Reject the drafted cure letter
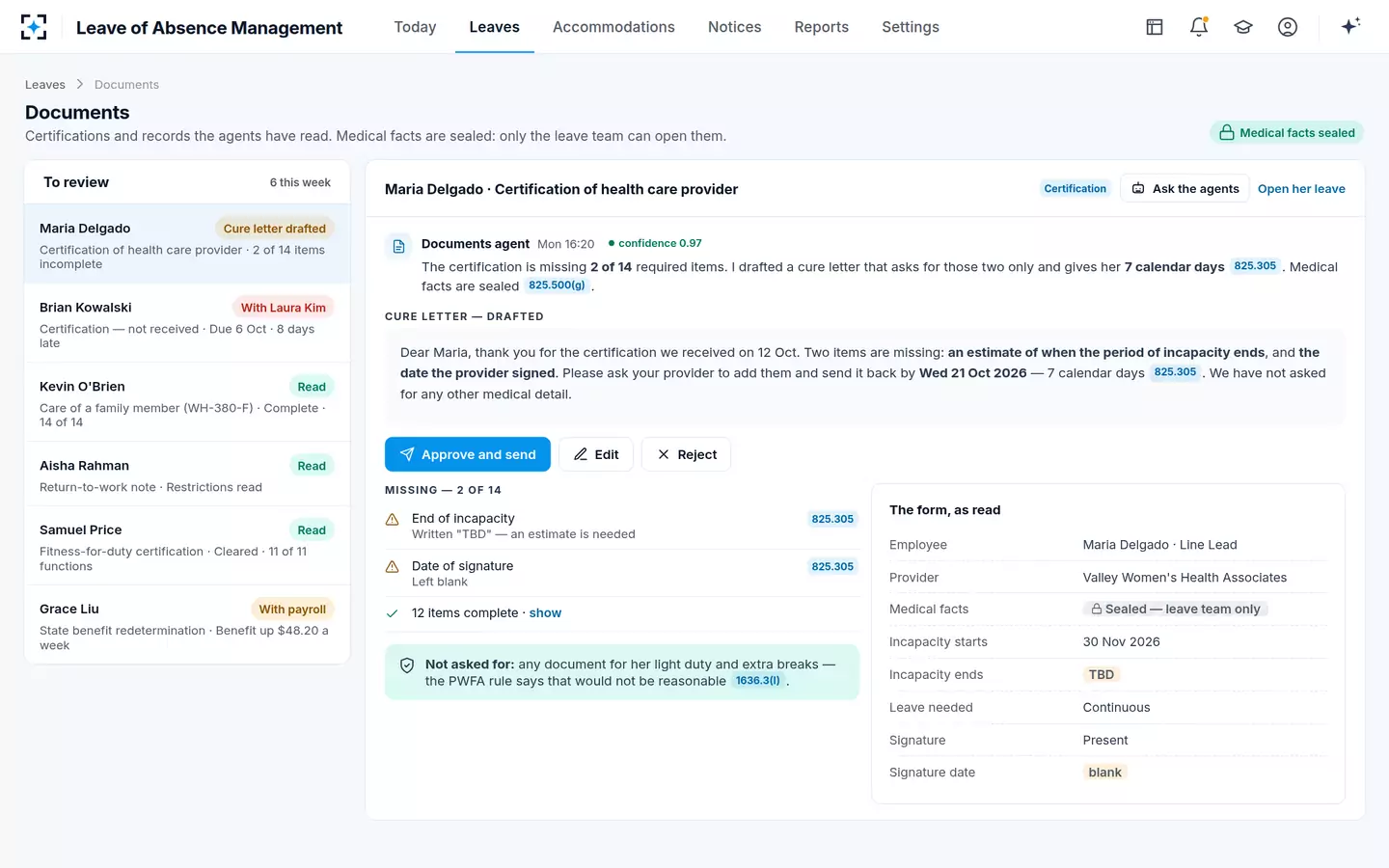The height and width of the screenshot is (868, 1389). [686, 454]
